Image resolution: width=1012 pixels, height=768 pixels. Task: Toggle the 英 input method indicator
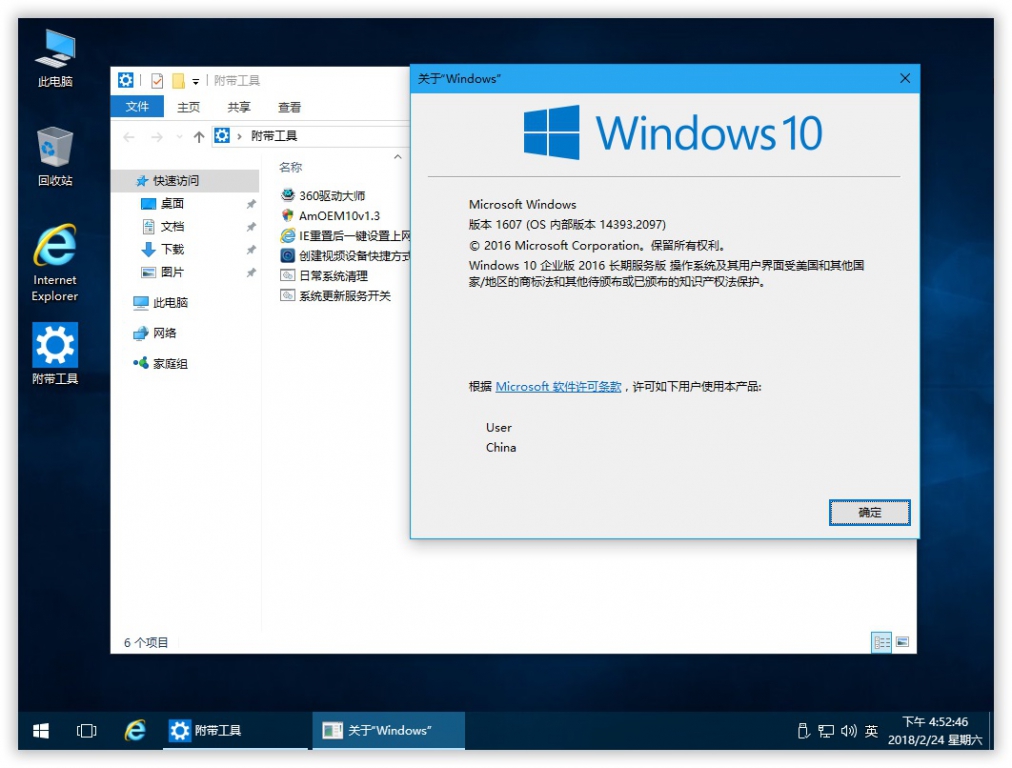tap(871, 731)
